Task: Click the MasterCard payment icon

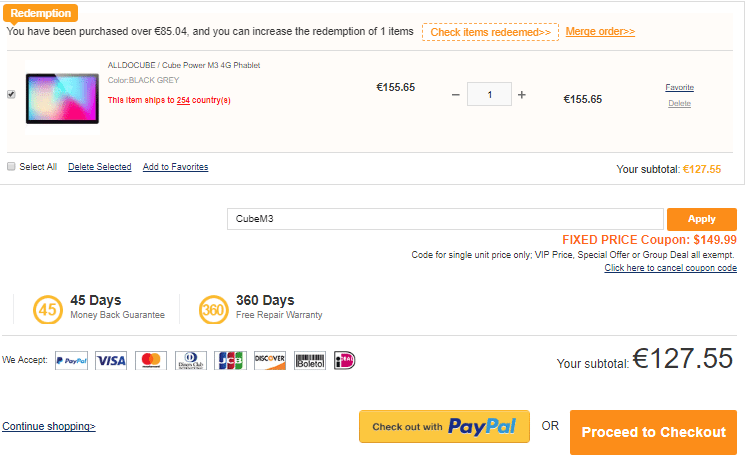Action: coord(151,360)
